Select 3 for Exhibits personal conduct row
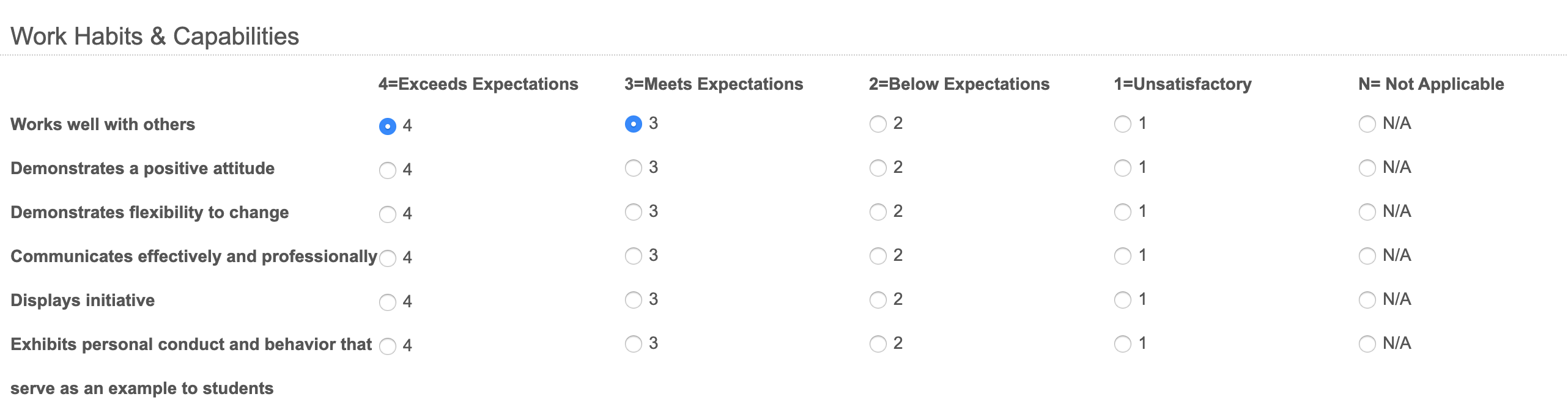 [634, 344]
